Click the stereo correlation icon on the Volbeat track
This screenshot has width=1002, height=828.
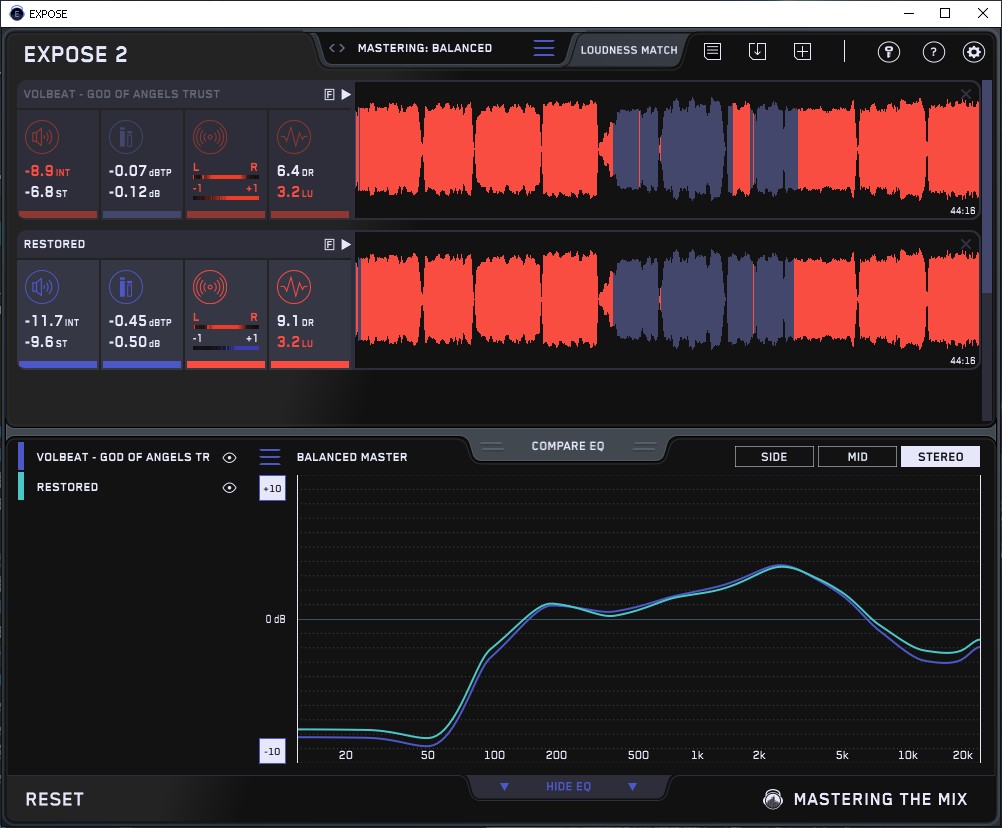tap(210, 137)
